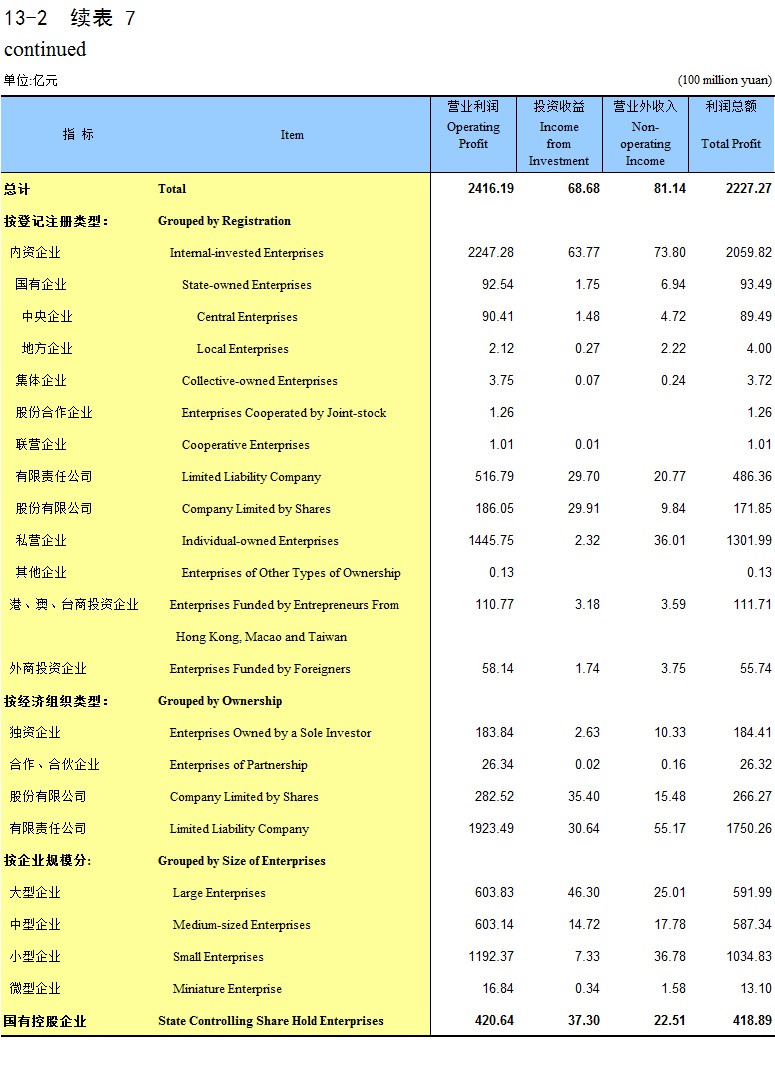The width and height of the screenshot is (775, 1069).
Task: Select the Total operating profit value 2416.19
Action: pyautogui.click(x=491, y=189)
